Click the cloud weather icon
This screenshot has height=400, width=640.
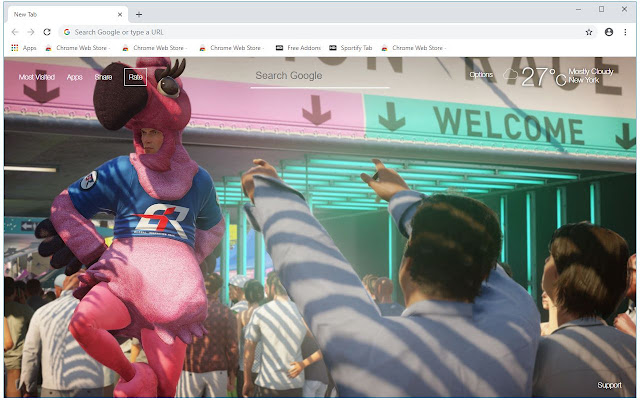[510, 74]
